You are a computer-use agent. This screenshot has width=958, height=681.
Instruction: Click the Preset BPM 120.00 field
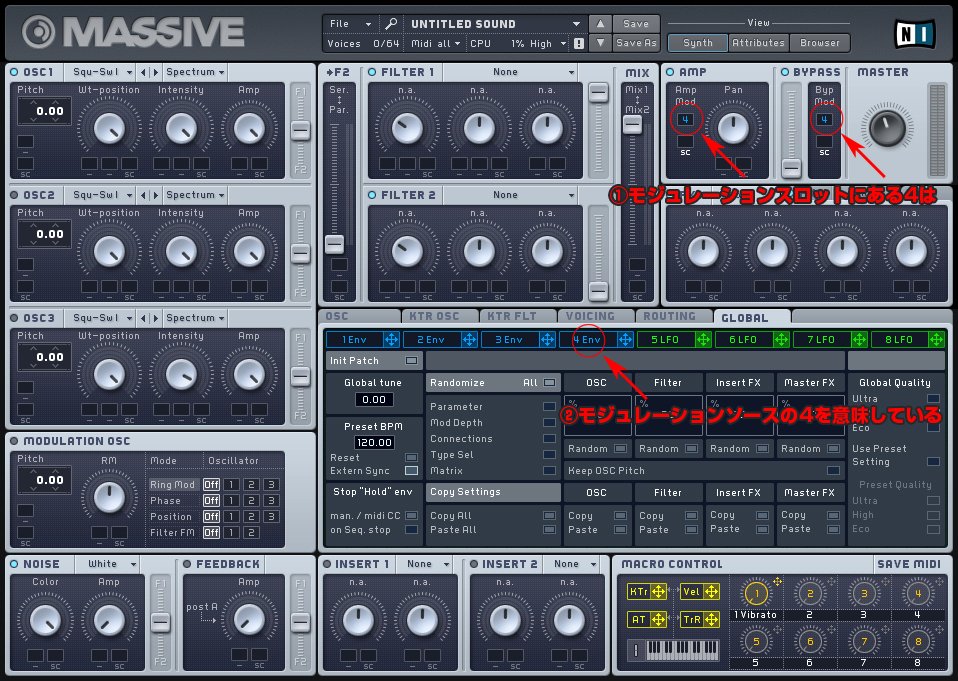(x=374, y=442)
